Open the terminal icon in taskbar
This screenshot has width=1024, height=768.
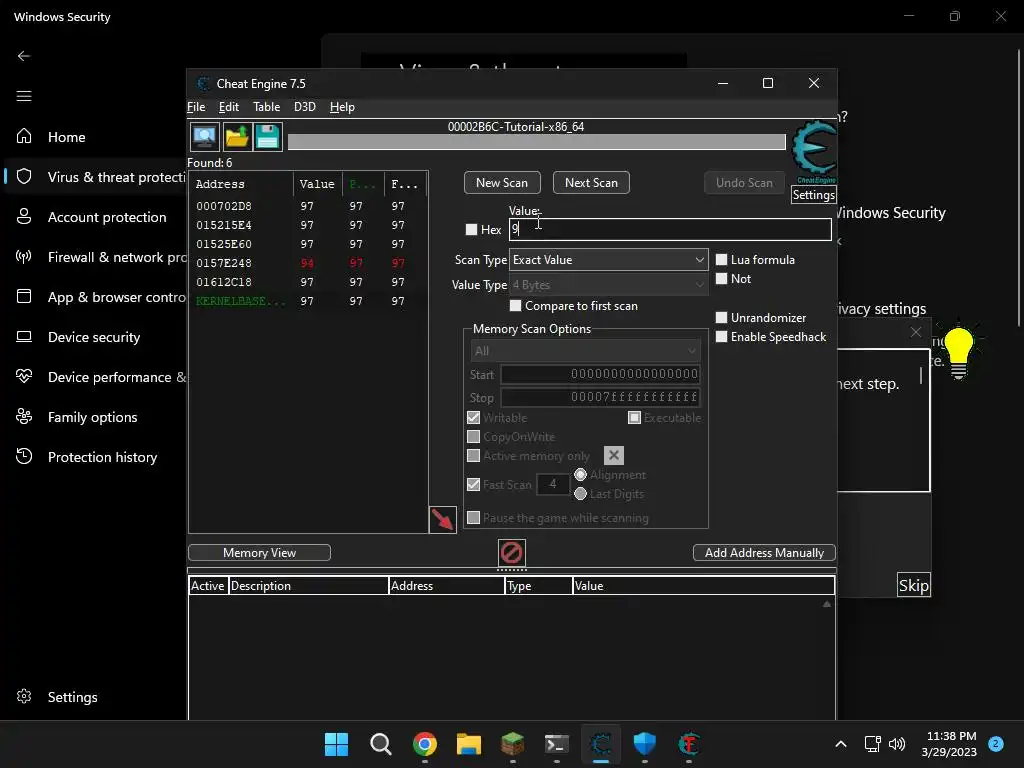tap(556, 744)
